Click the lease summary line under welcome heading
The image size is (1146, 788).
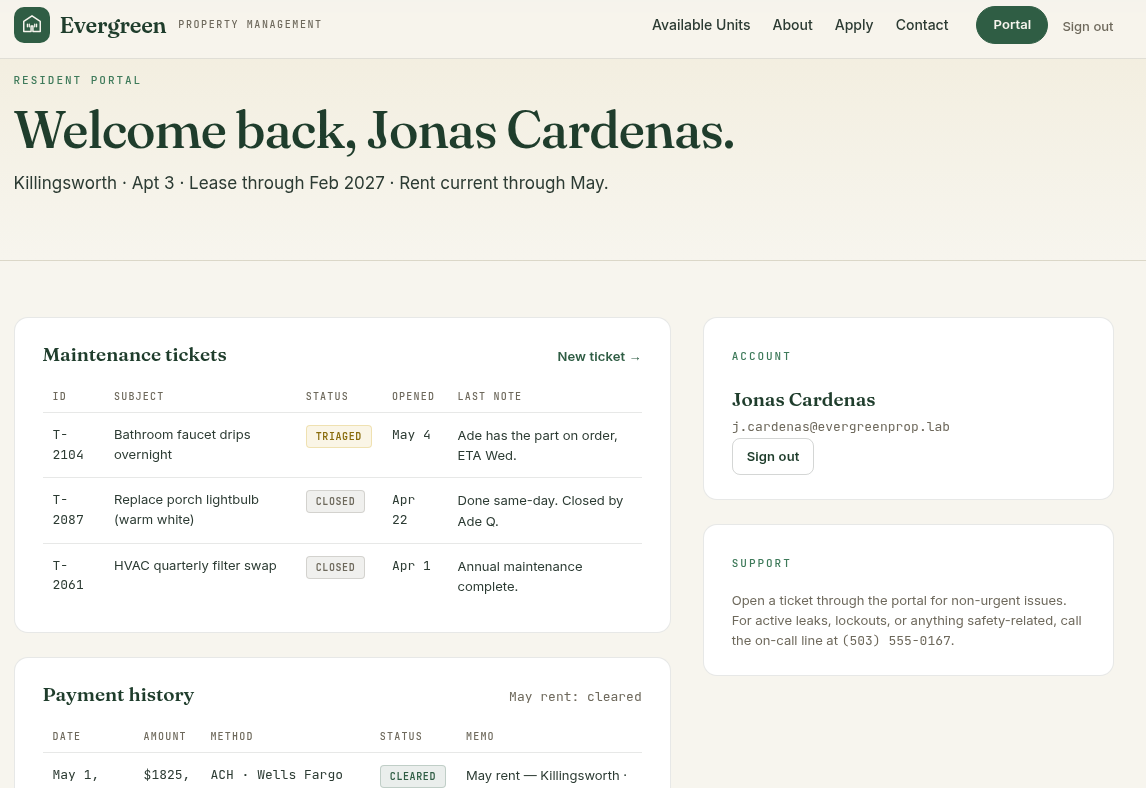coord(311,183)
